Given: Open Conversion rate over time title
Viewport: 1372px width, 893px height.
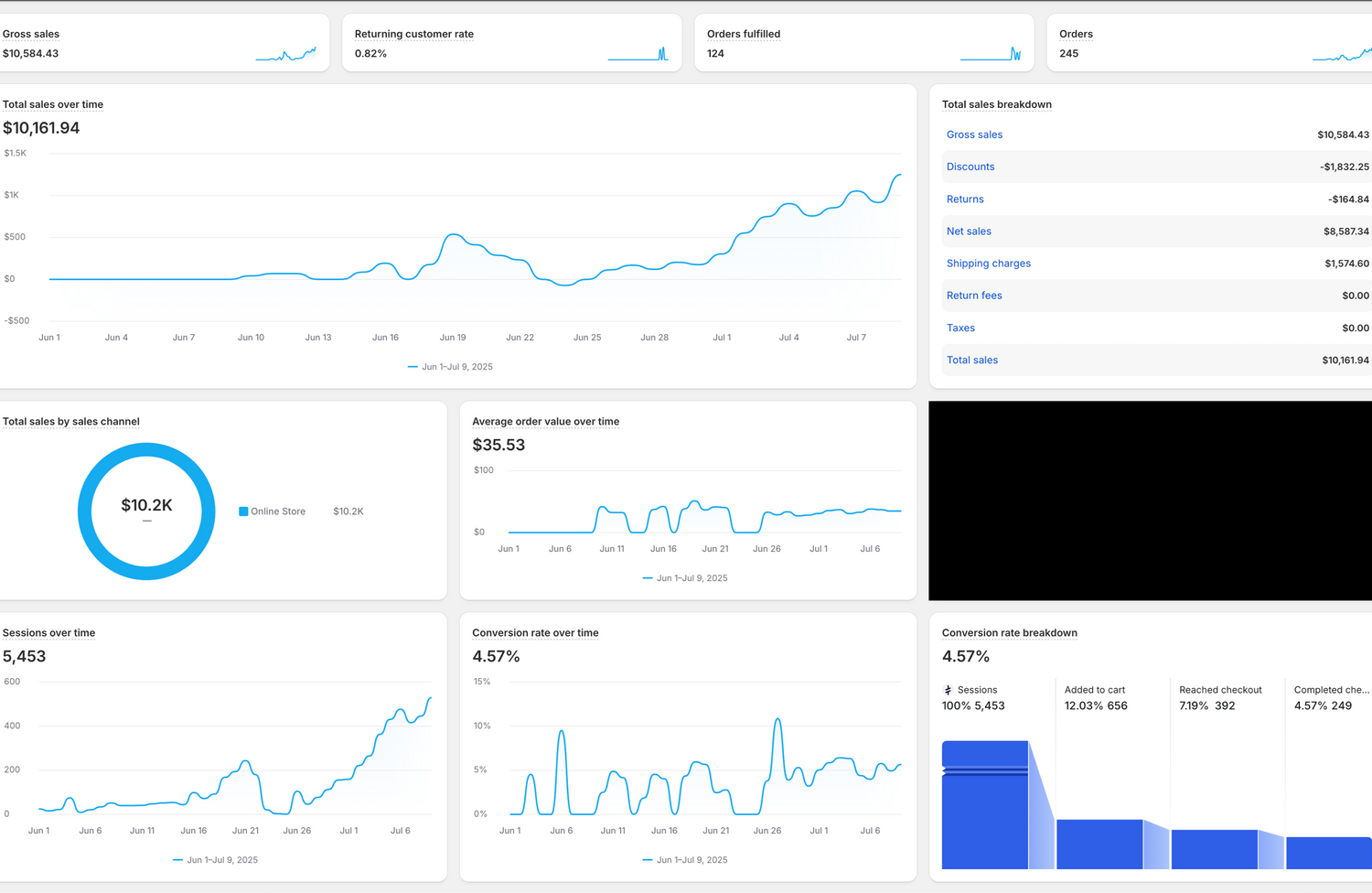Looking at the screenshot, I should [535, 633].
